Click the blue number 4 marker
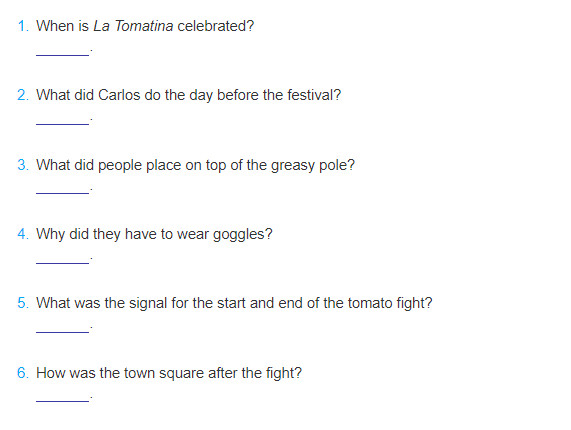 [x=23, y=234]
